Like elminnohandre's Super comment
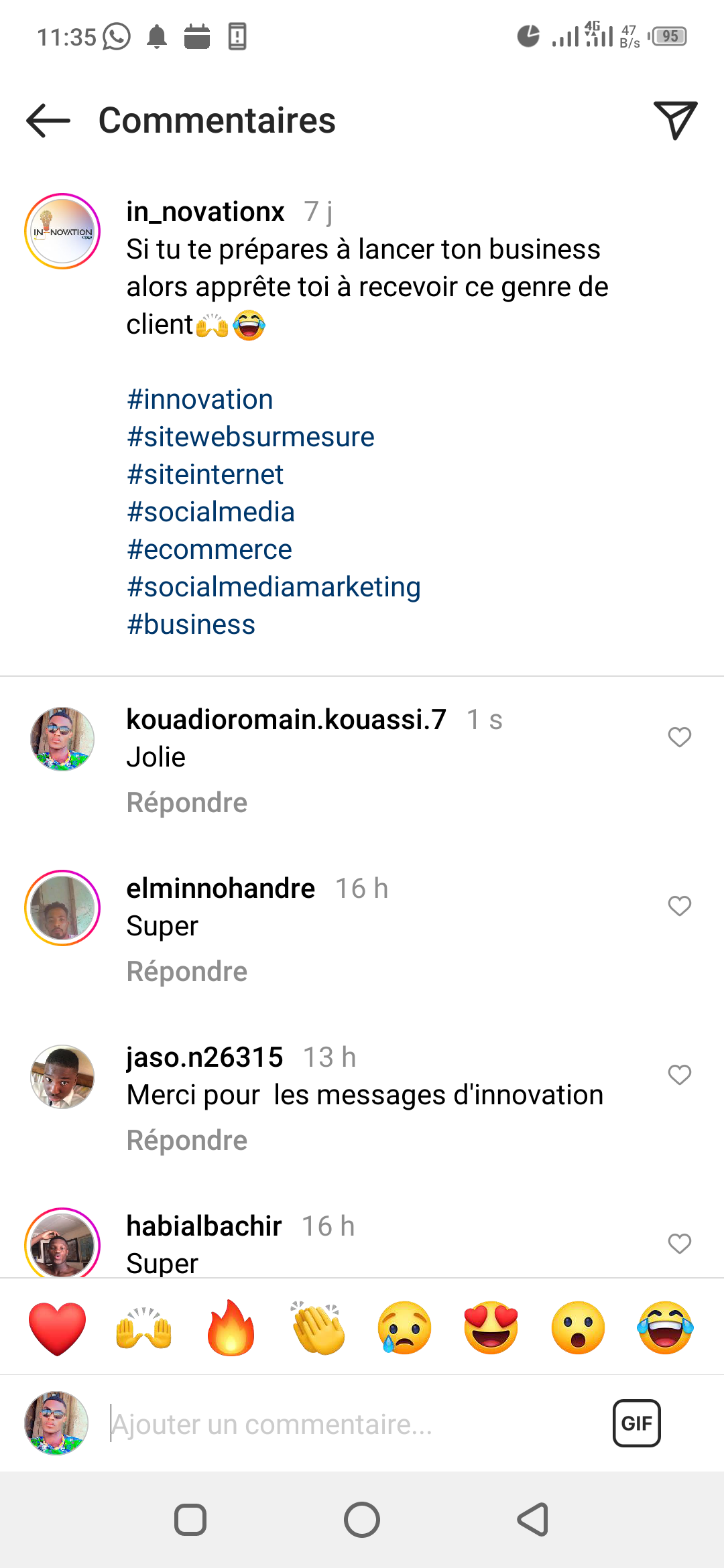This screenshot has width=724, height=1568. point(679,906)
